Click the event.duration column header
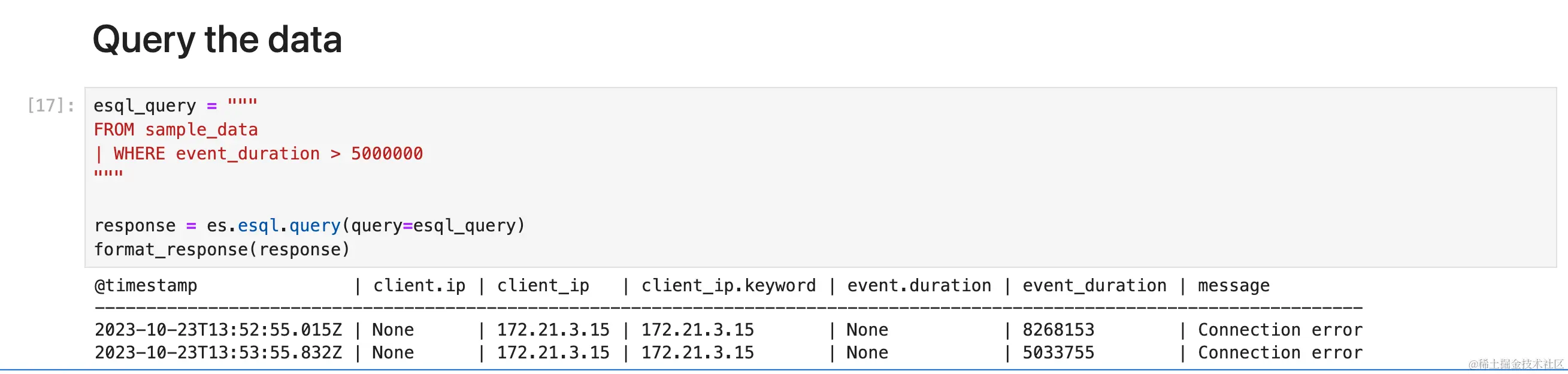1568x374 pixels. (x=919, y=286)
